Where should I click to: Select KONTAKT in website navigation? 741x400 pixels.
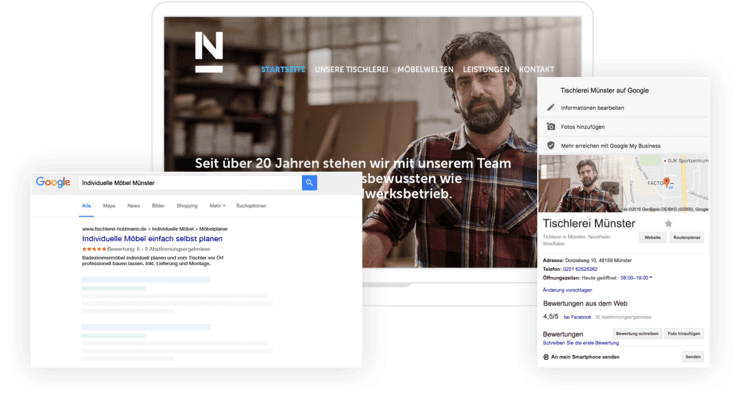[x=537, y=70]
